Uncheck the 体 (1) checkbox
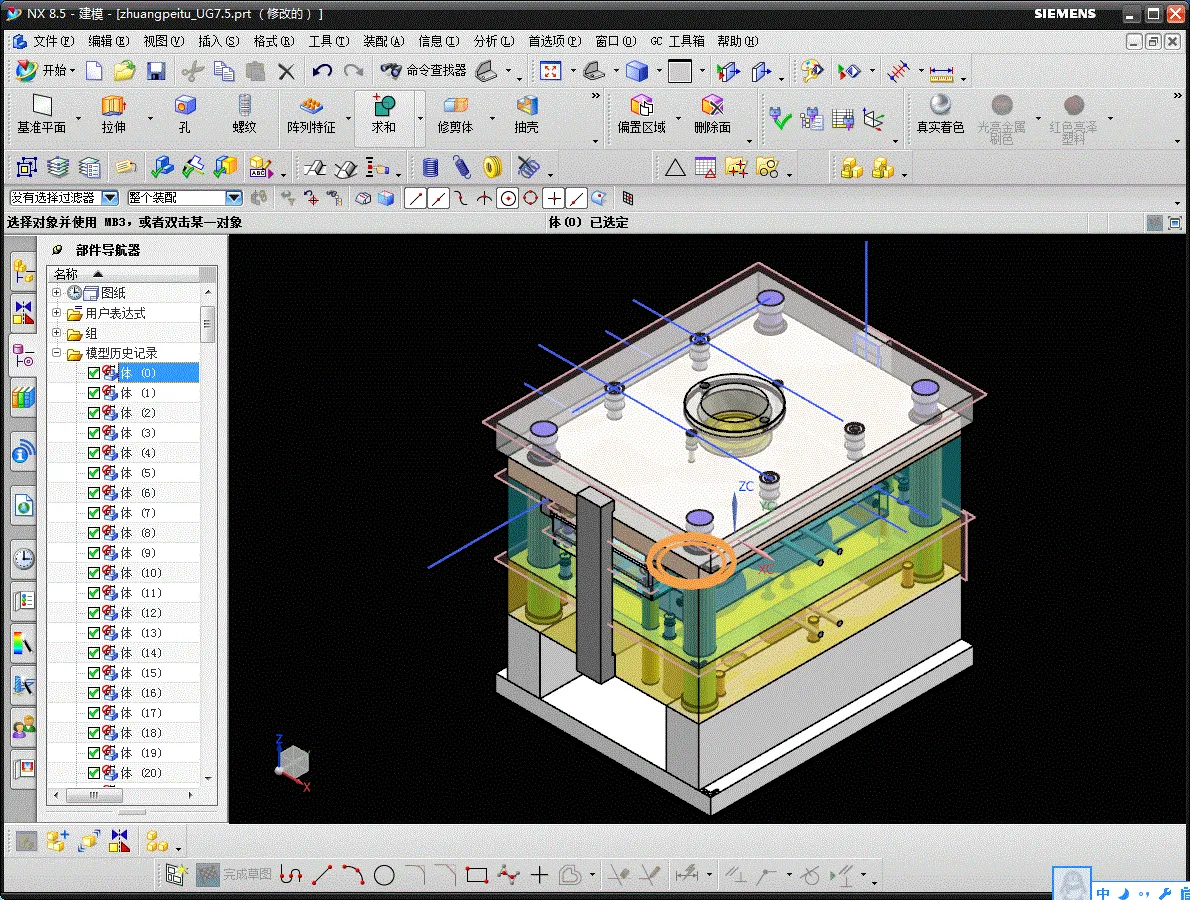The height and width of the screenshot is (900, 1190). 94,393
